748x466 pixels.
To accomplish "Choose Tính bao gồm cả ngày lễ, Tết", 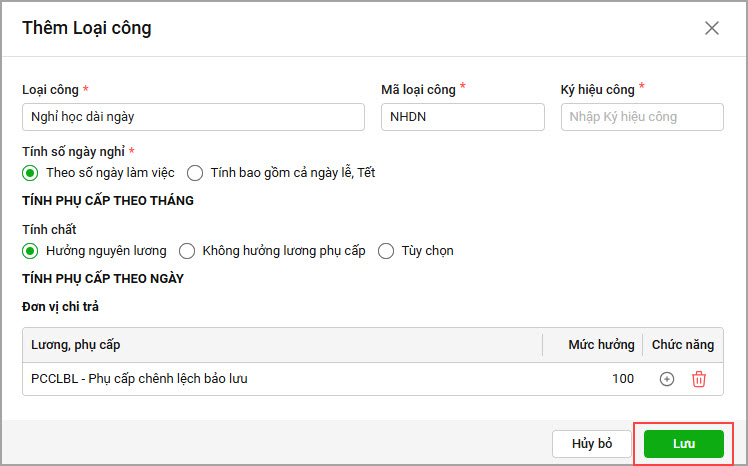I will coord(195,173).
